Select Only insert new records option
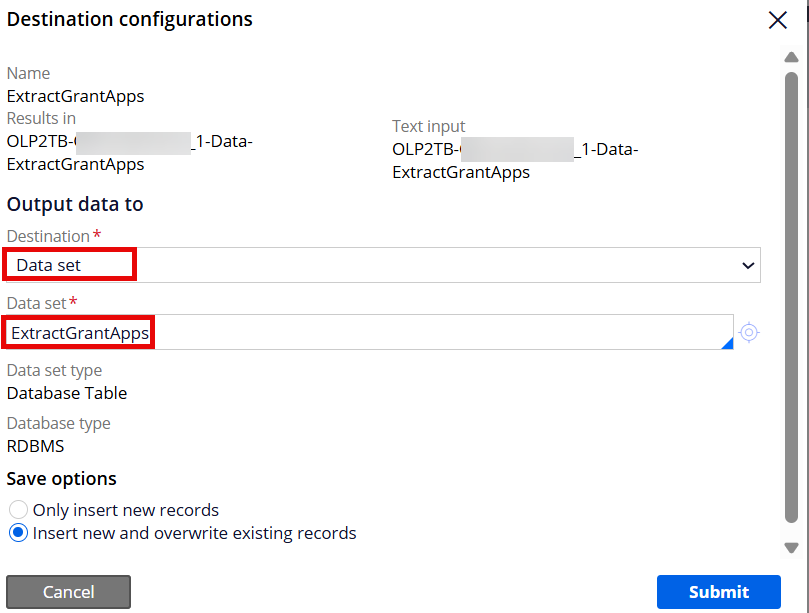Screen dimensions: 809x613 19,510
